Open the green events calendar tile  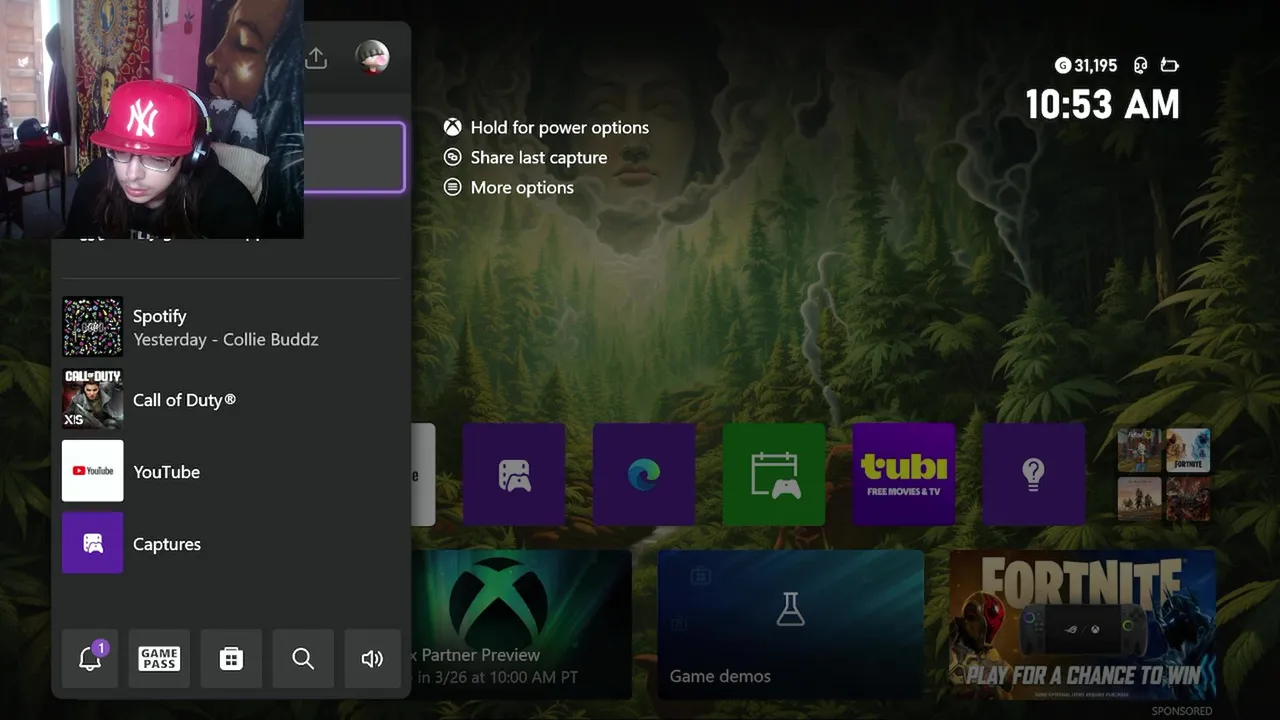pos(774,474)
